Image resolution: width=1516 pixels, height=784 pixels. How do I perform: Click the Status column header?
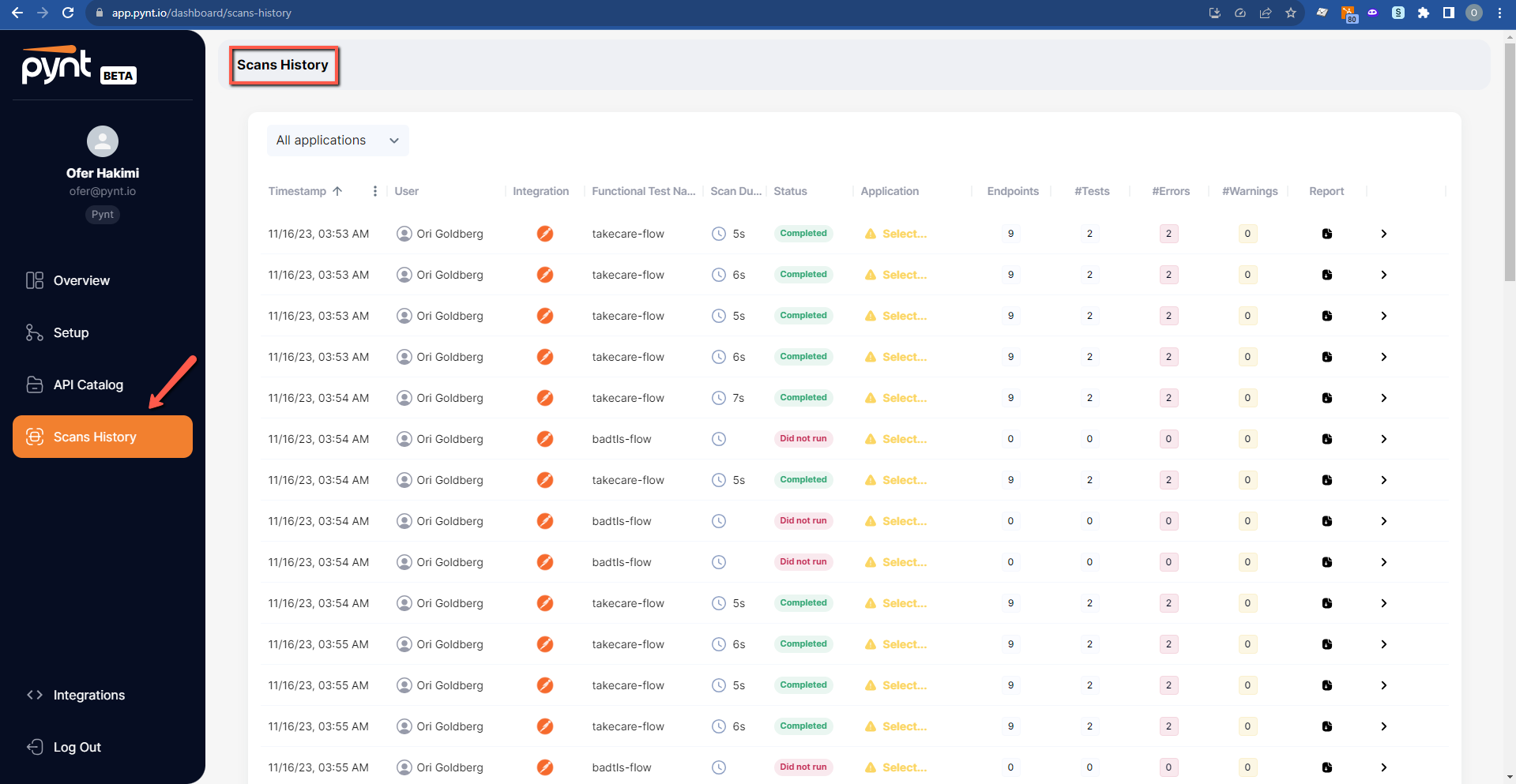[790, 191]
